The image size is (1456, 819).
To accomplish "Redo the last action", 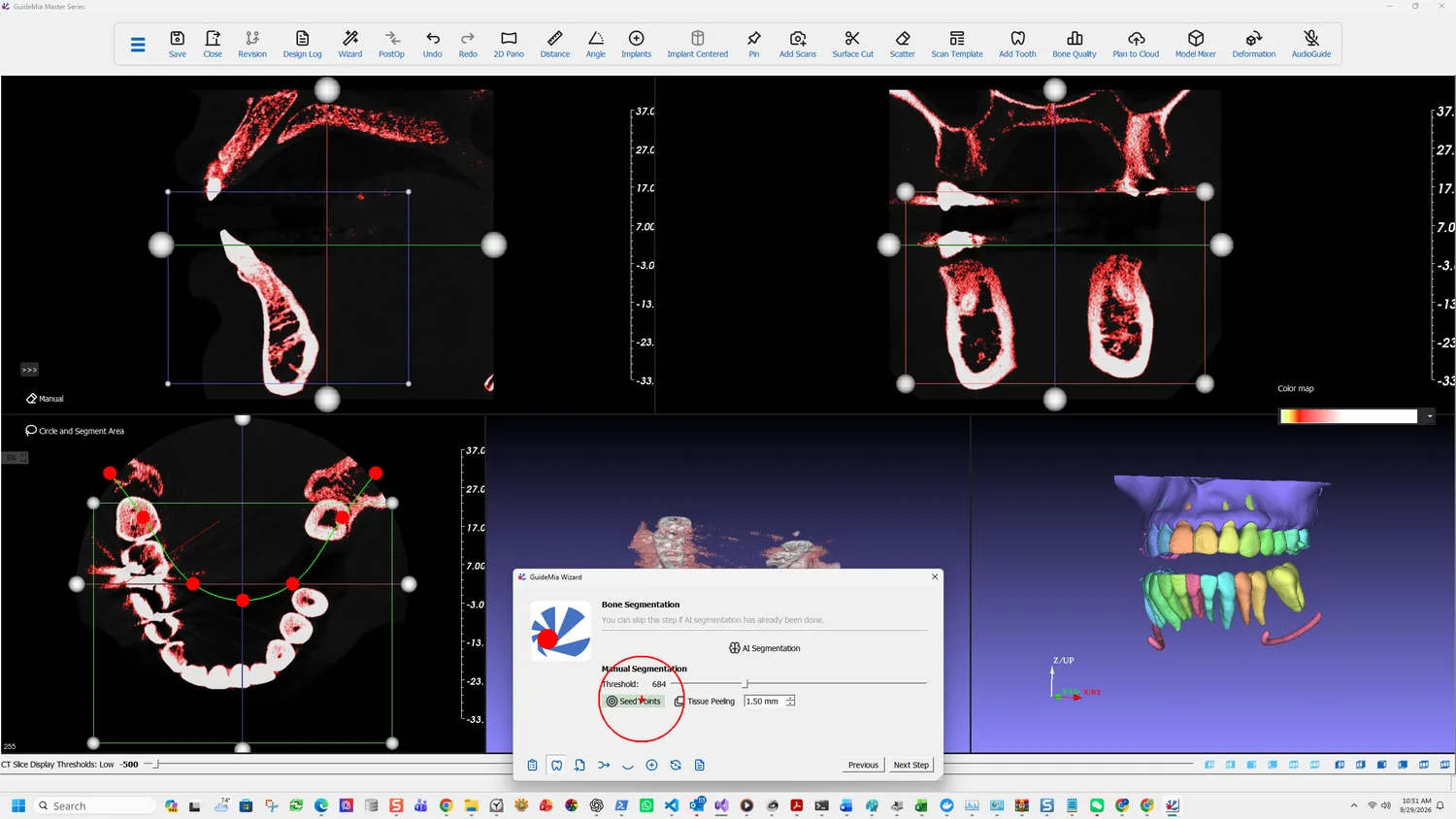I will (468, 44).
